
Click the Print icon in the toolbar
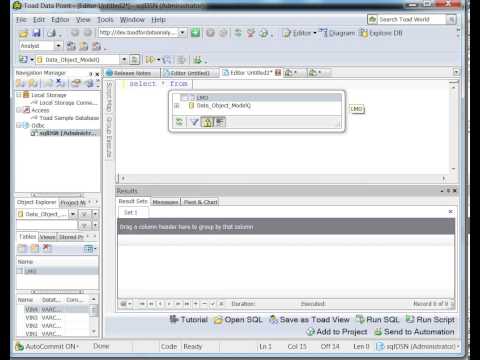(52, 33)
